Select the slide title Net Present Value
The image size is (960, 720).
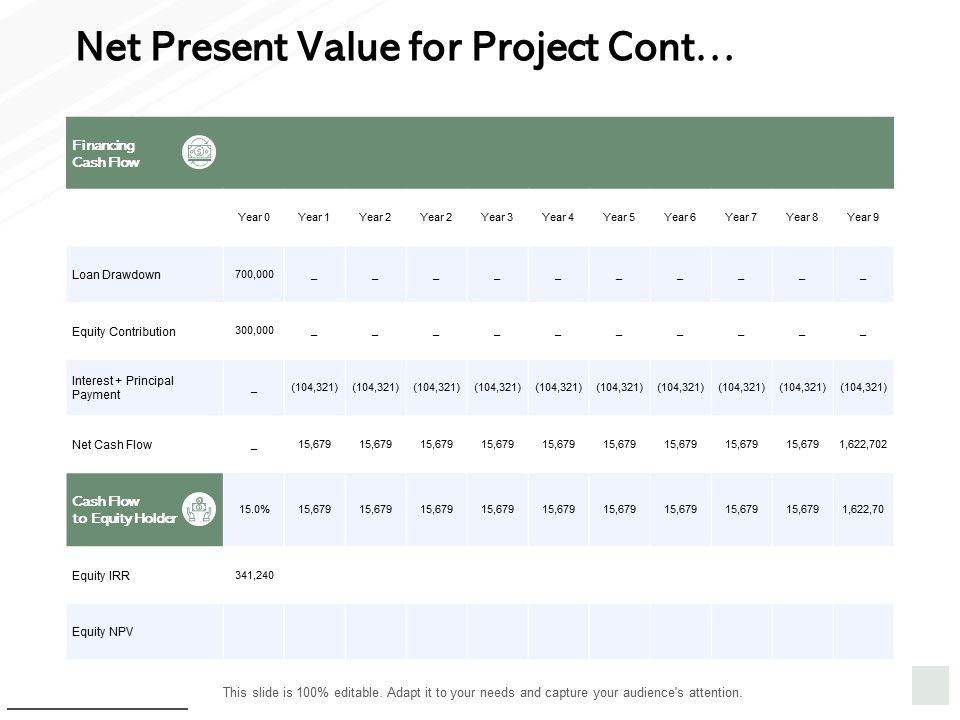(405, 45)
